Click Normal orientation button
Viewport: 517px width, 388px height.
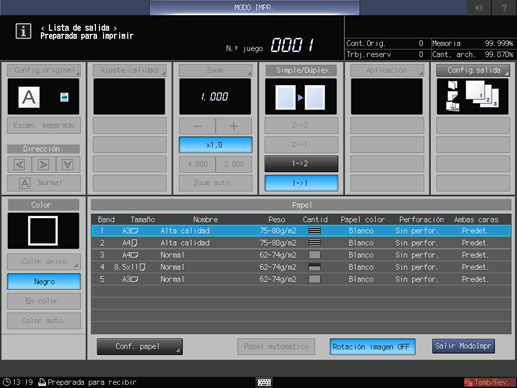pyautogui.click(x=44, y=183)
